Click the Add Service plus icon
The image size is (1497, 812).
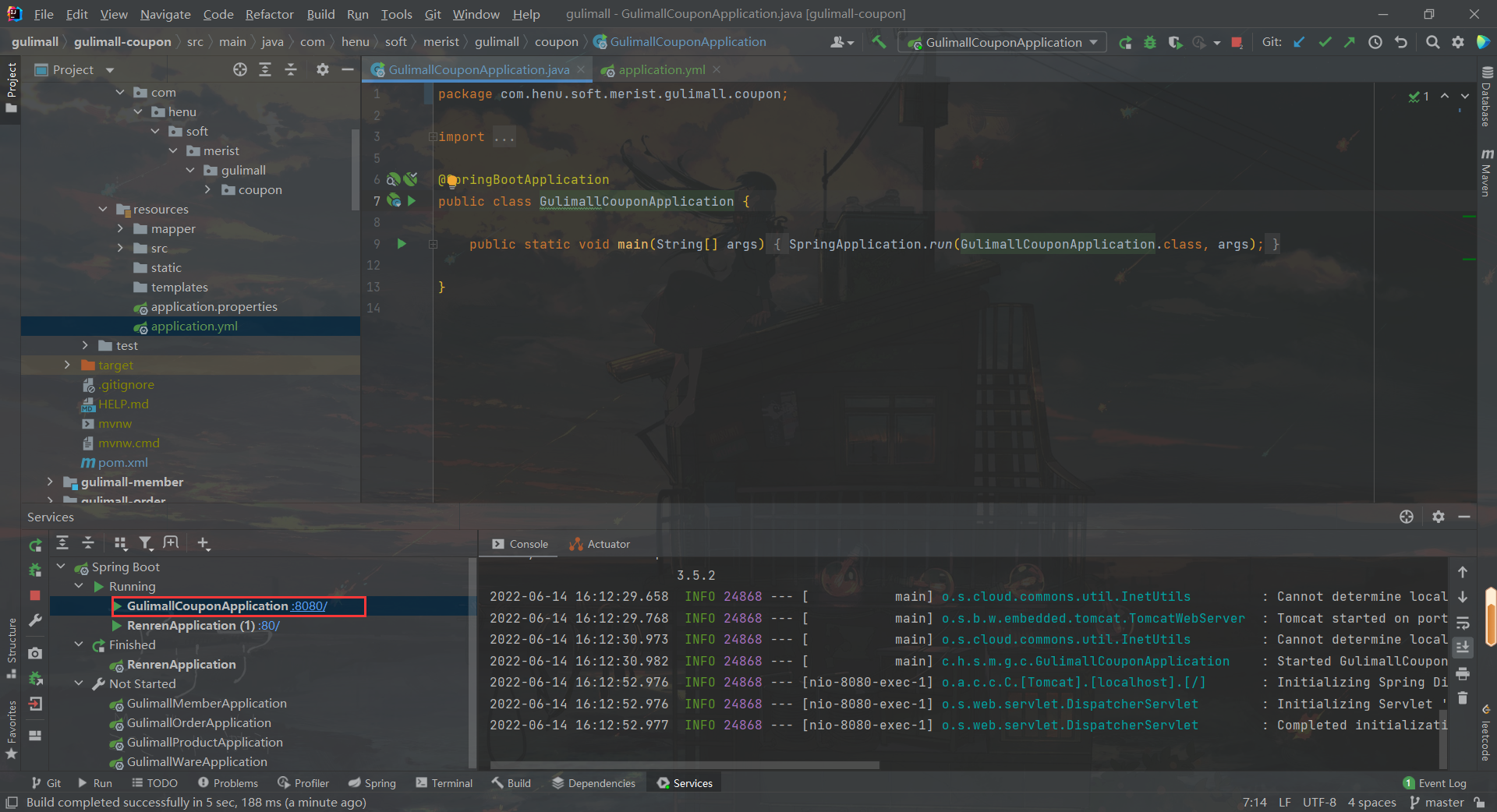[x=203, y=543]
